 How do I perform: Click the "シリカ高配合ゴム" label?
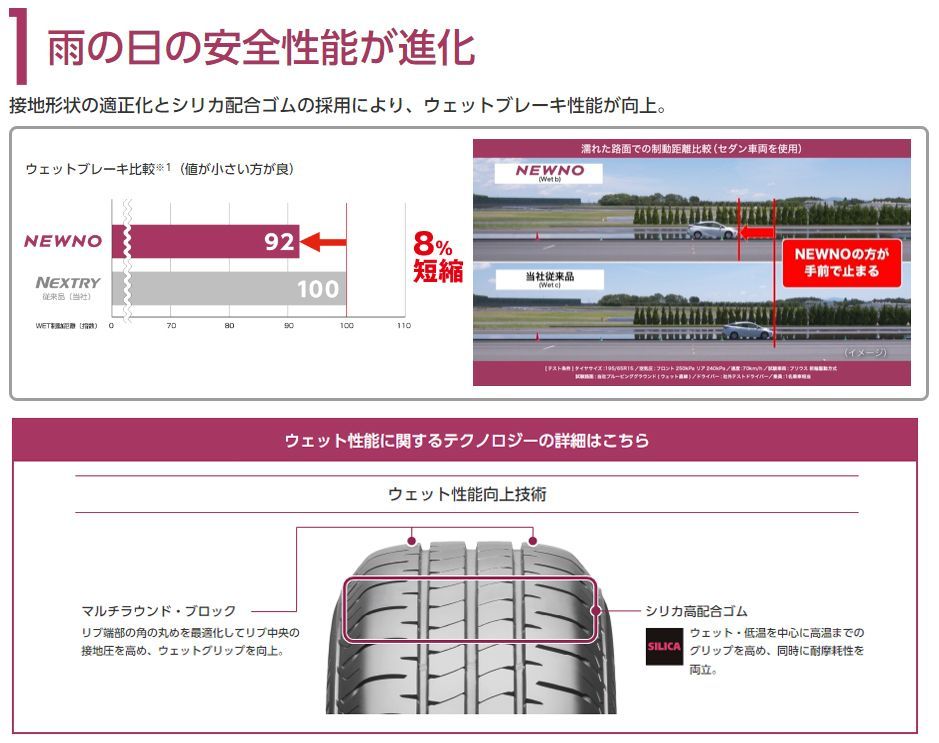tap(696, 611)
